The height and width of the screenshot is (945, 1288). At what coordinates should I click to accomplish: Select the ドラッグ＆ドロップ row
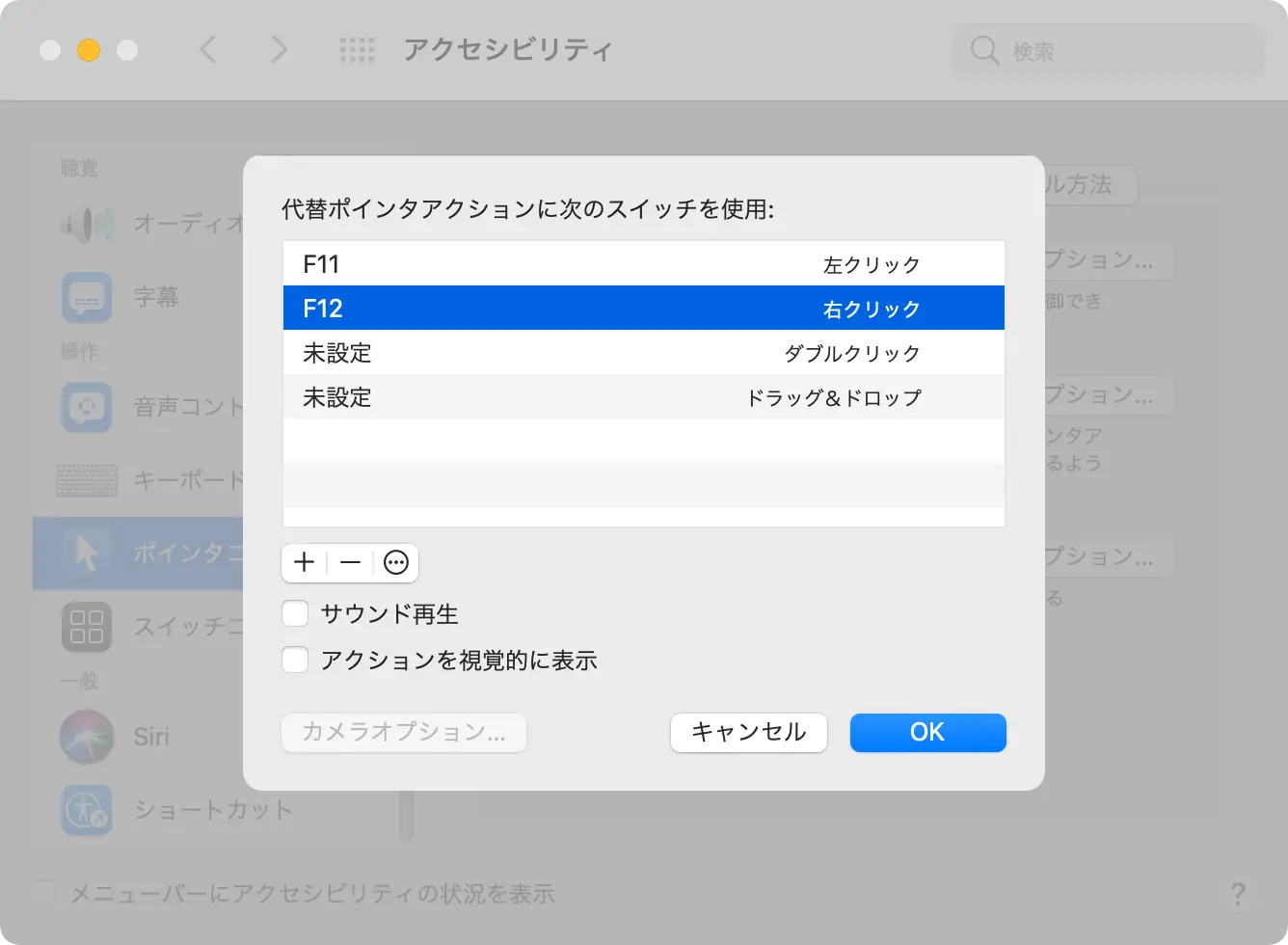643,397
